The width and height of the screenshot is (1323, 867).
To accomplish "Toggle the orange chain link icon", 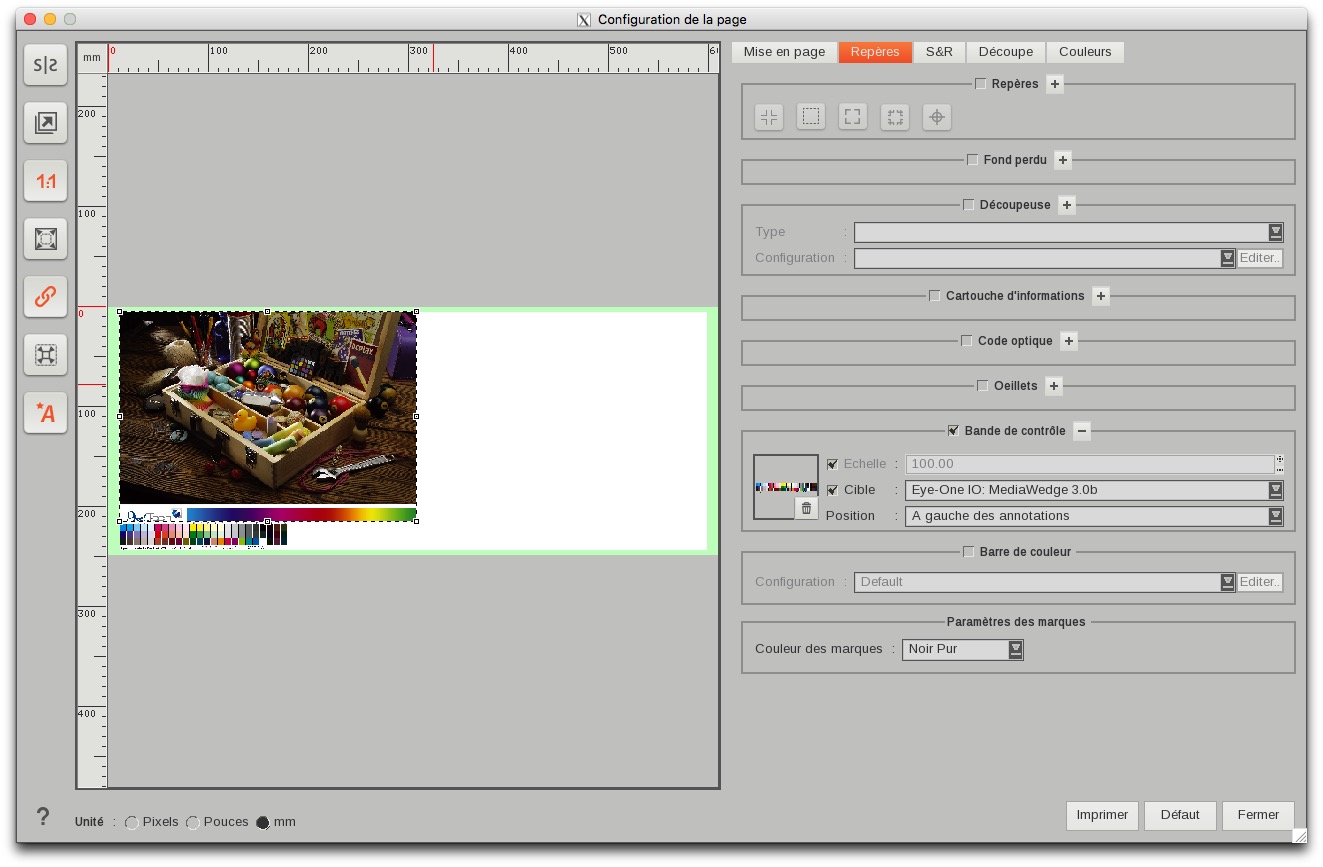I will [x=46, y=297].
